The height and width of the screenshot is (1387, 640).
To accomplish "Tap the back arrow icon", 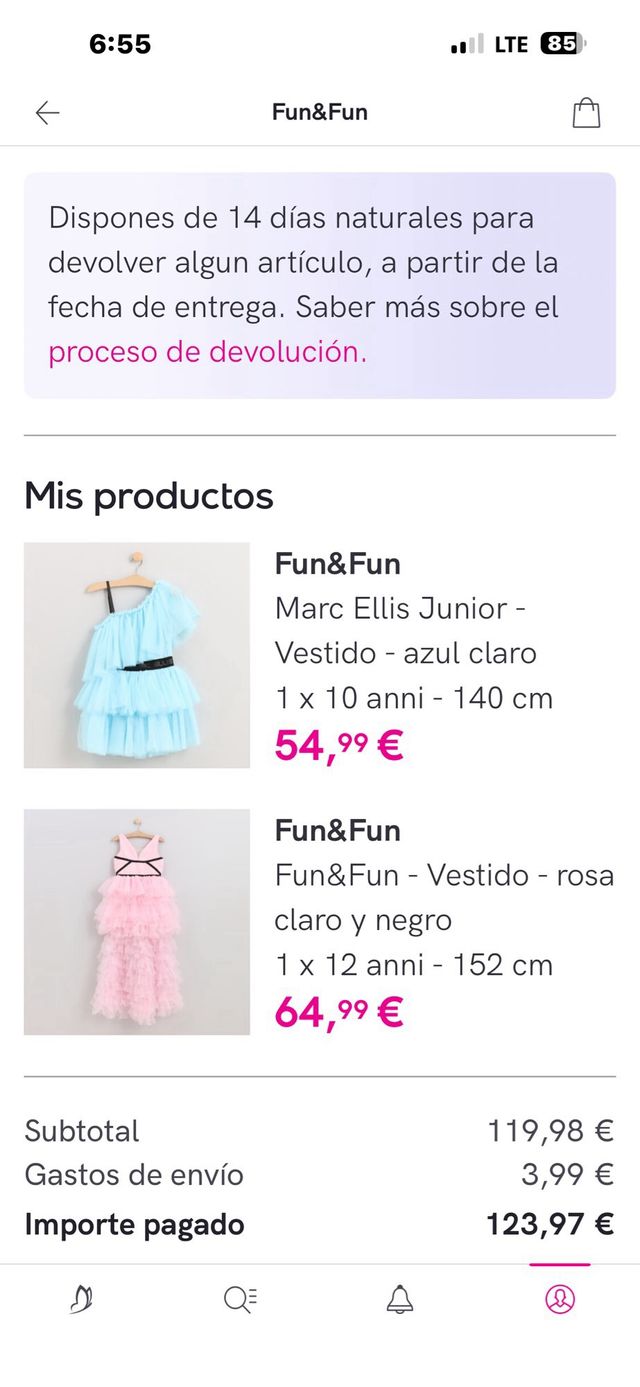I will pyautogui.click(x=46, y=112).
